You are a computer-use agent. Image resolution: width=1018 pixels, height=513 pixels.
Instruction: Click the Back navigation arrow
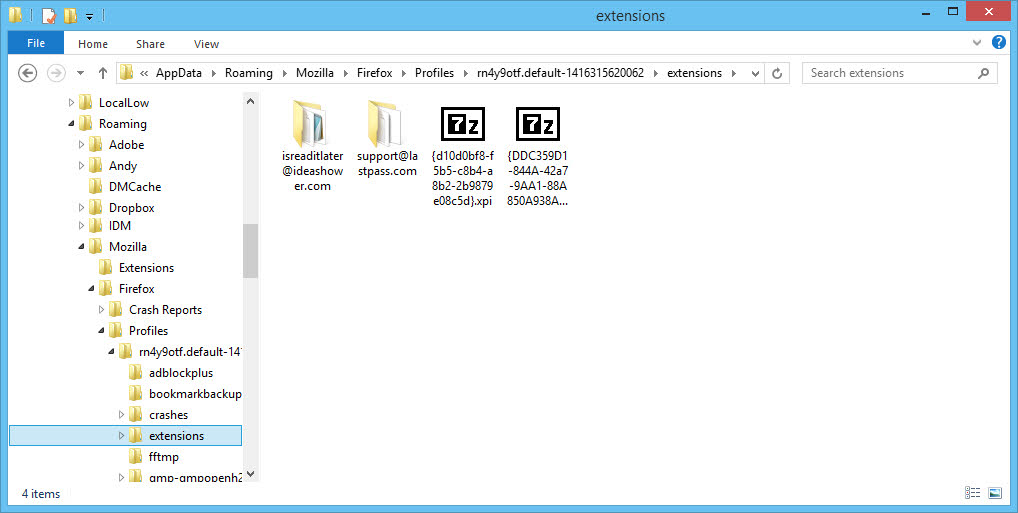pos(27,73)
